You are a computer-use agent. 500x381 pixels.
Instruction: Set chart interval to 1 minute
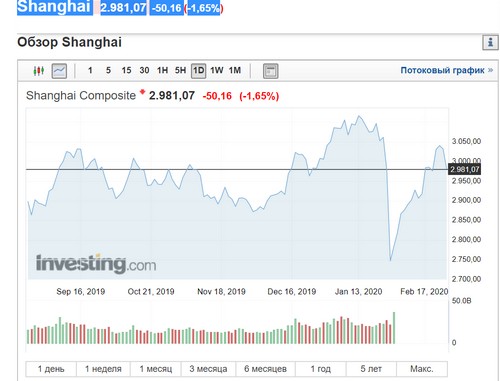click(90, 70)
